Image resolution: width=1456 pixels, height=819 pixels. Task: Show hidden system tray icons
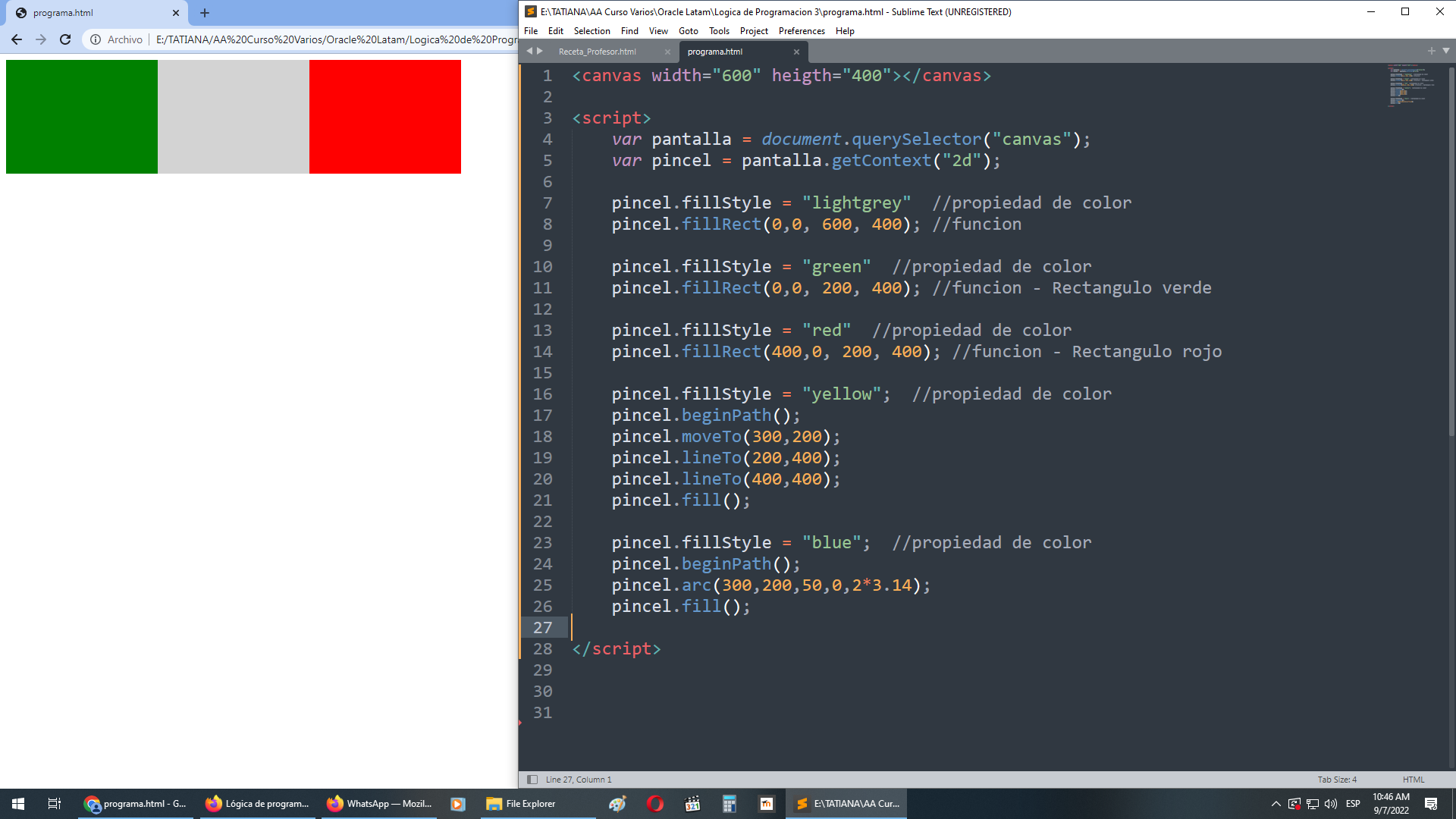pos(1276,804)
